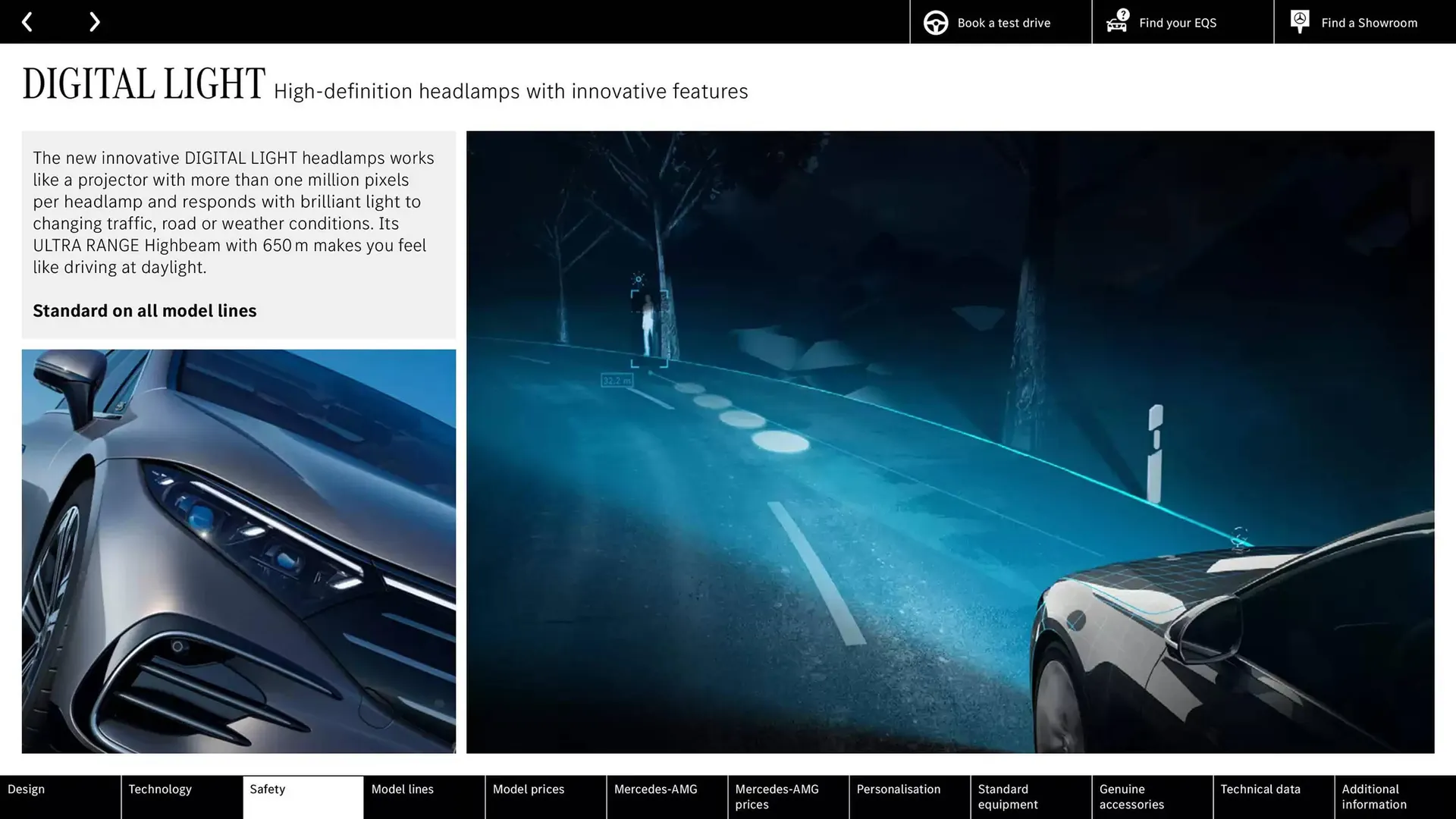Click the headlamp close-up image
1456x819 pixels.
coord(239,550)
